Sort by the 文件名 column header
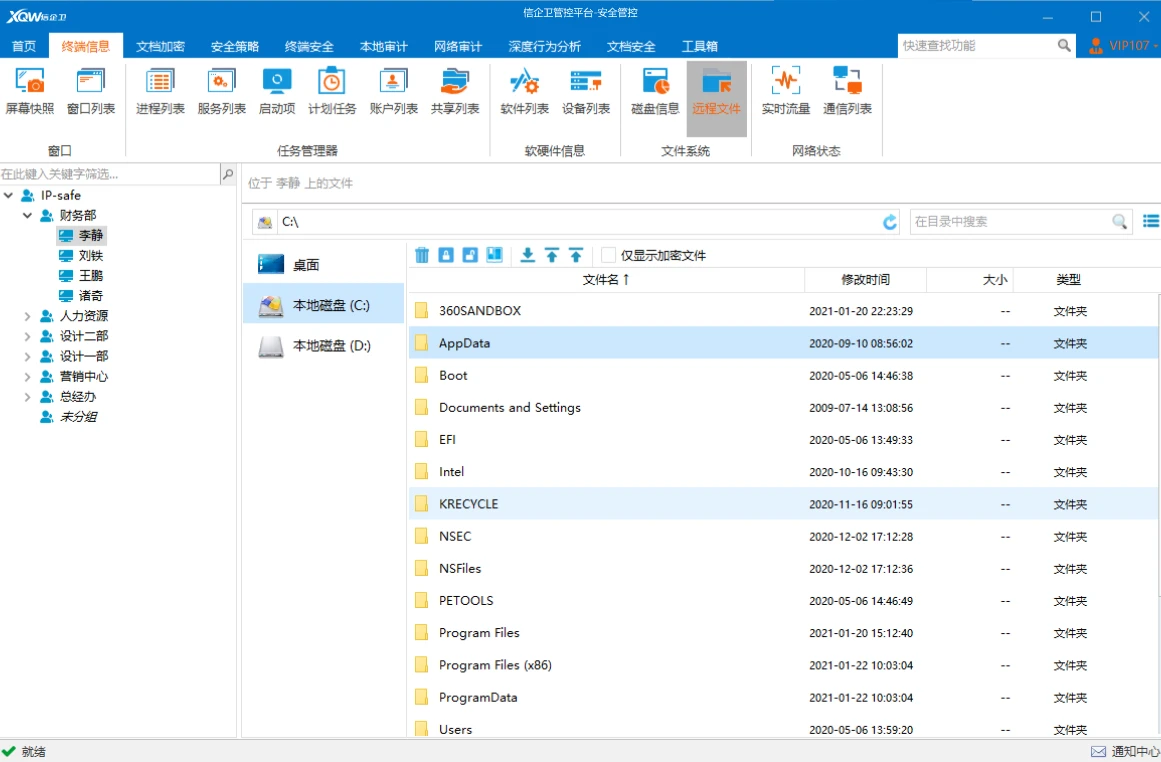This screenshot has width=1161, height=762. point(606,279)
